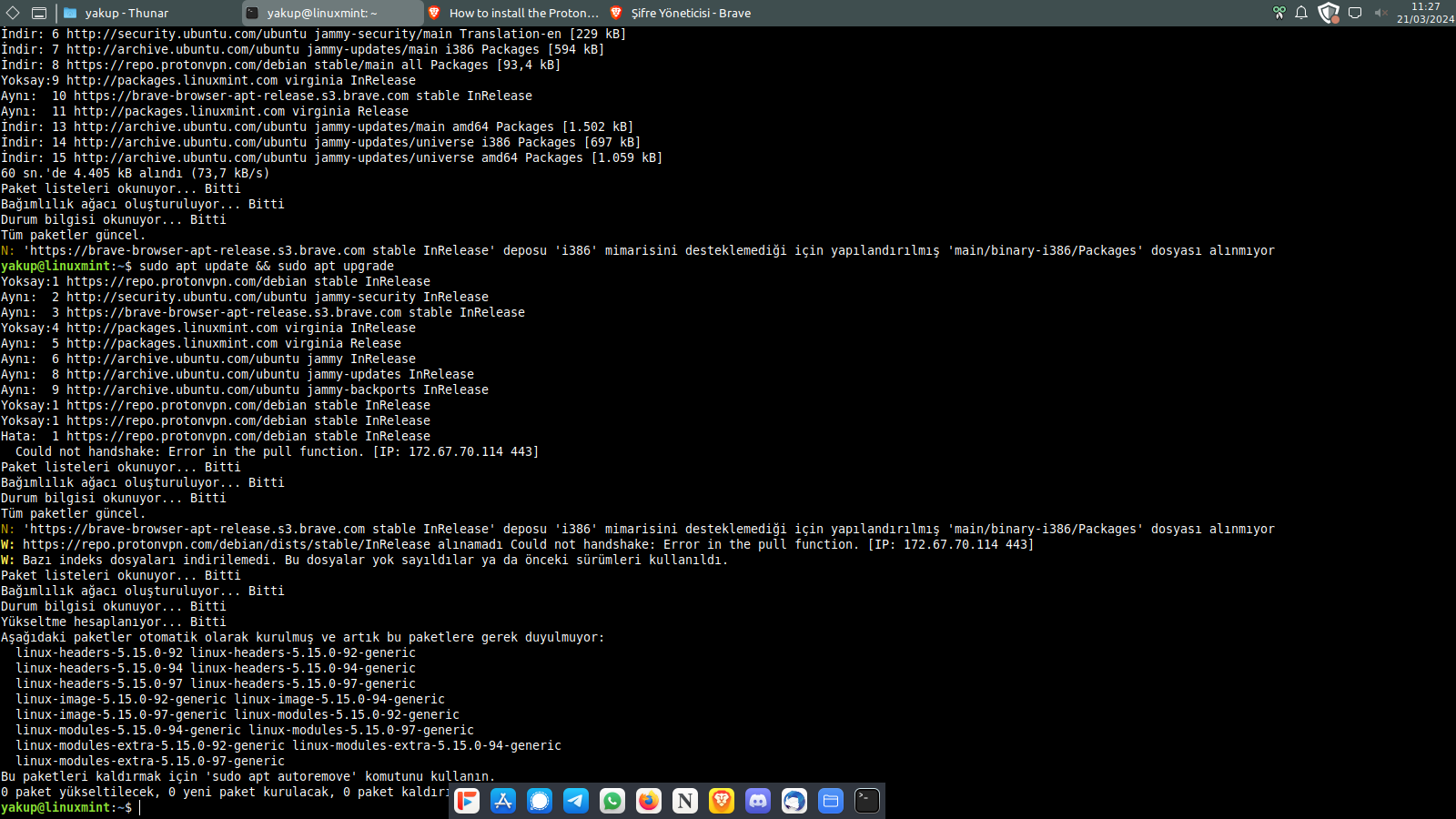Show notifications via the bell icon
This screenshot has height=819, width=1456.
[x=1301, y=13]
